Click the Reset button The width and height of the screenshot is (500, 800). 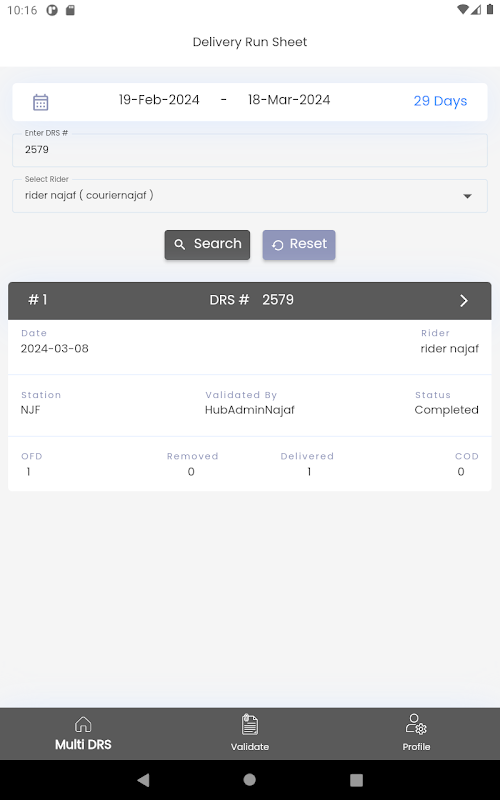(x=299, y=245)
